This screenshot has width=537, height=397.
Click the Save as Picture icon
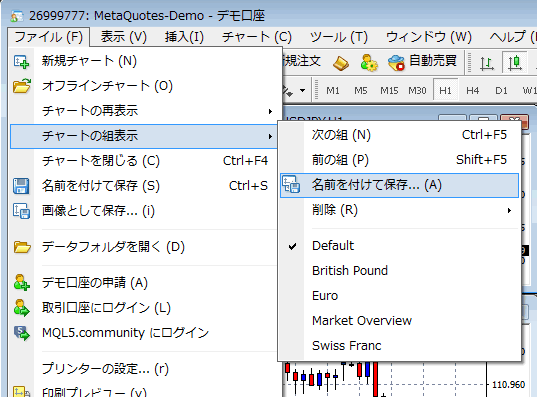tap(21, 211)
